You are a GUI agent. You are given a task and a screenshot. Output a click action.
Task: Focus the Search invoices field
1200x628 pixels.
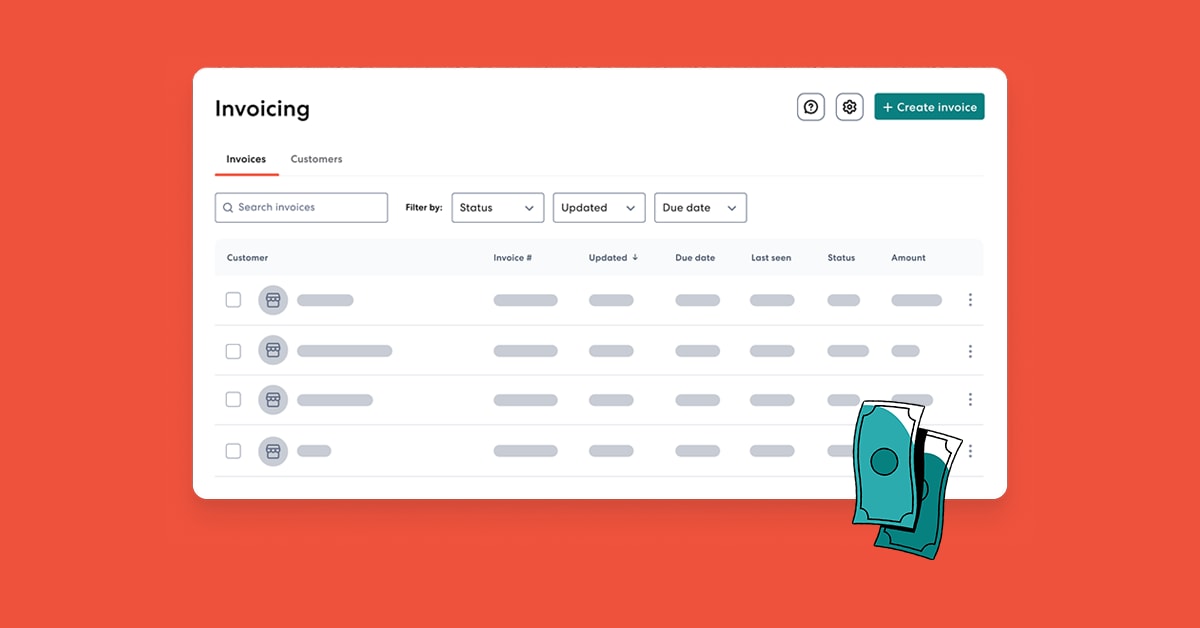pos(301,207)
